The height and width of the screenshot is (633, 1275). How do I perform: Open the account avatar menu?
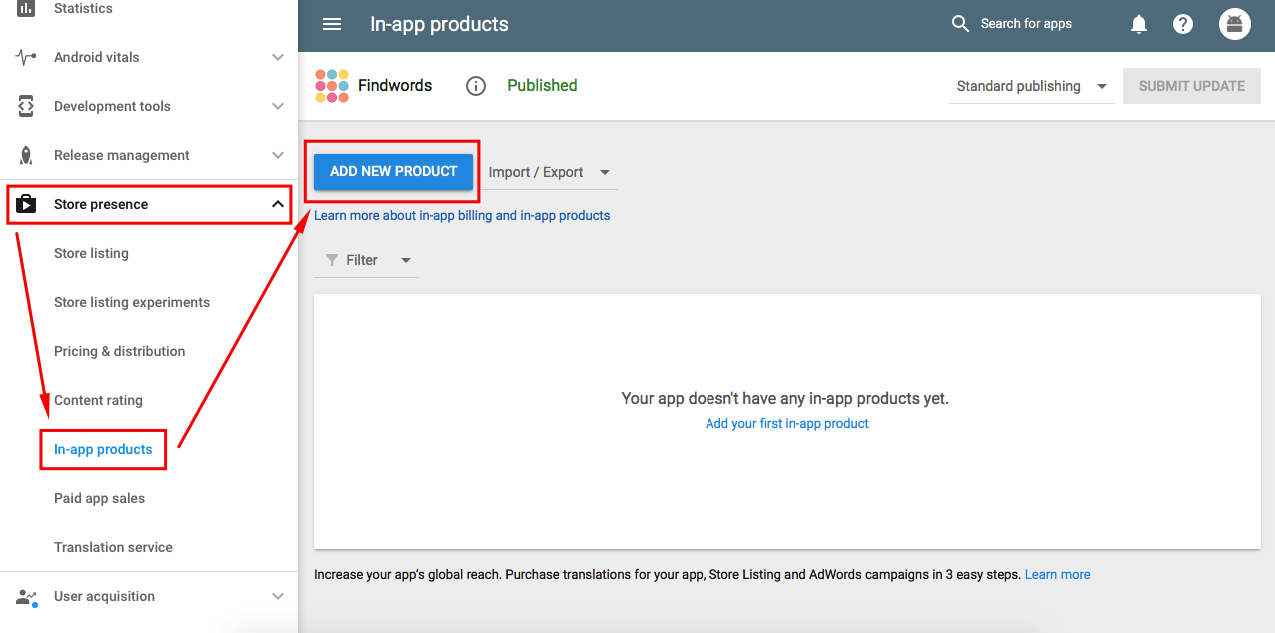(1235, 24)
